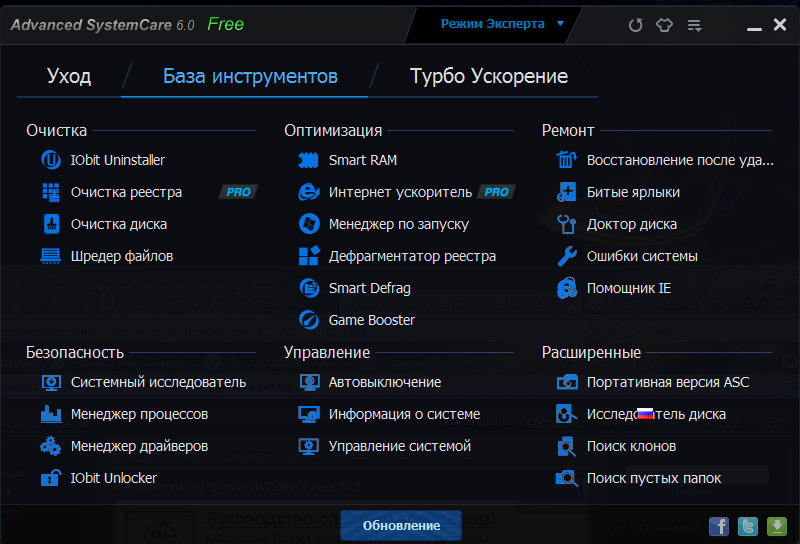Click the Очистка диска icon

[51, 224]
